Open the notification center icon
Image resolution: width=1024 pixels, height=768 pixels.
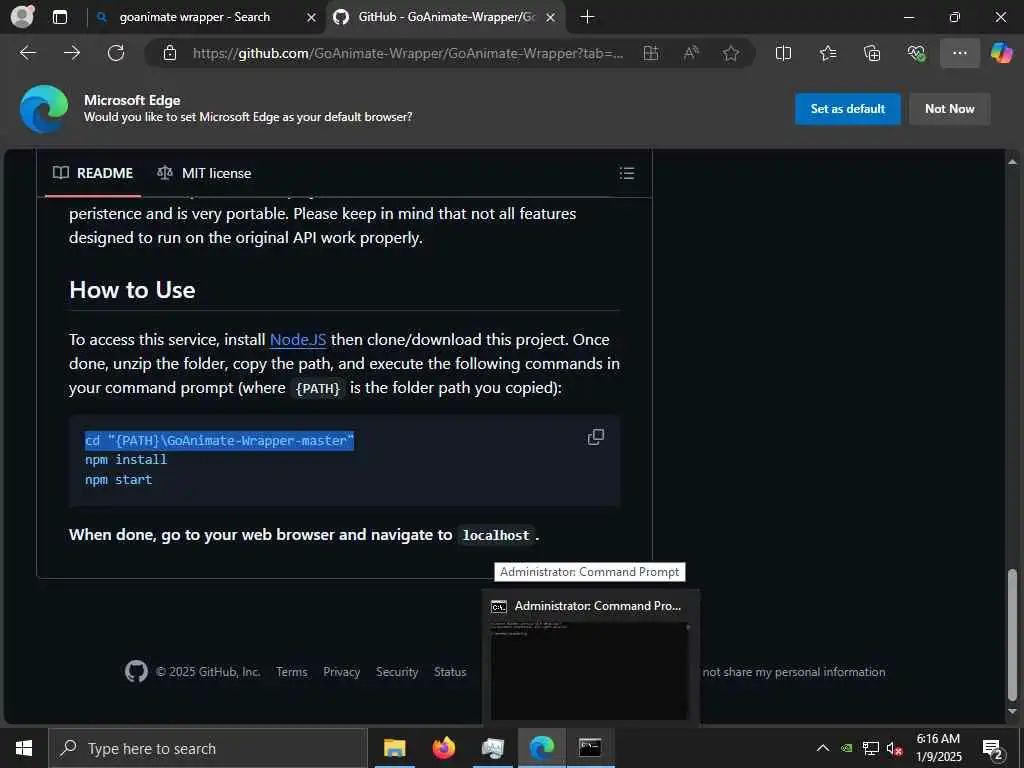992,749
